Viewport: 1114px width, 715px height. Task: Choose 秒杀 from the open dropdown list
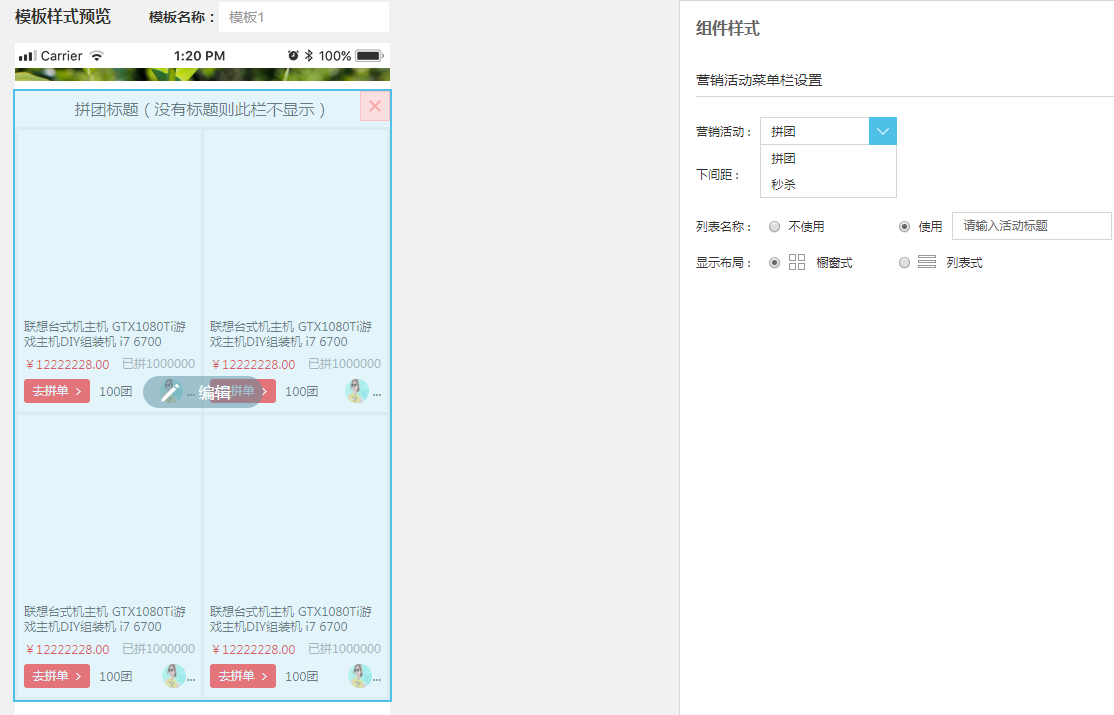[784, 185]
